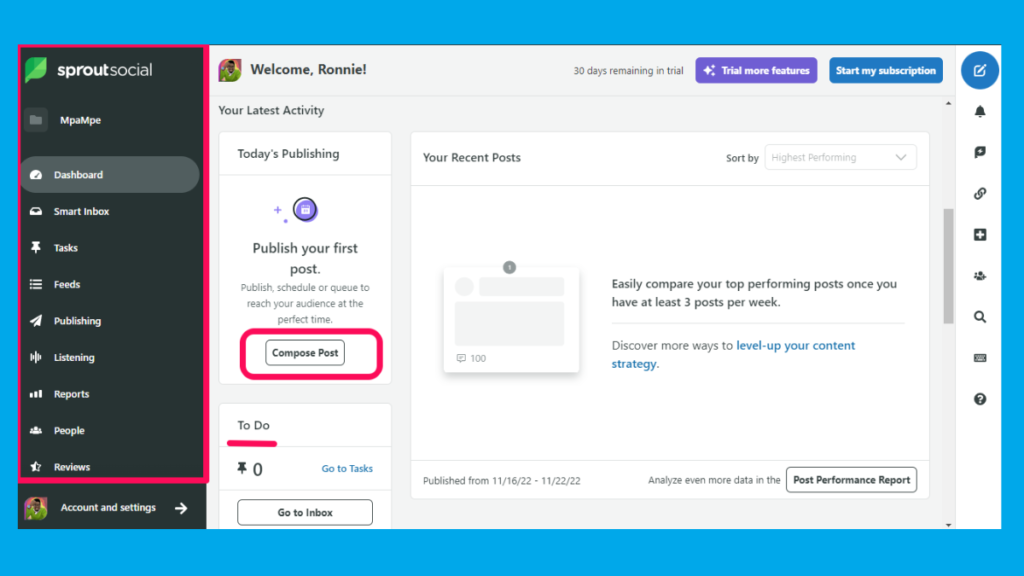Viewport: 1024px width, 576px height.
Task: Click the Publishing paper plane icon
Action: (x=36, y=321)
